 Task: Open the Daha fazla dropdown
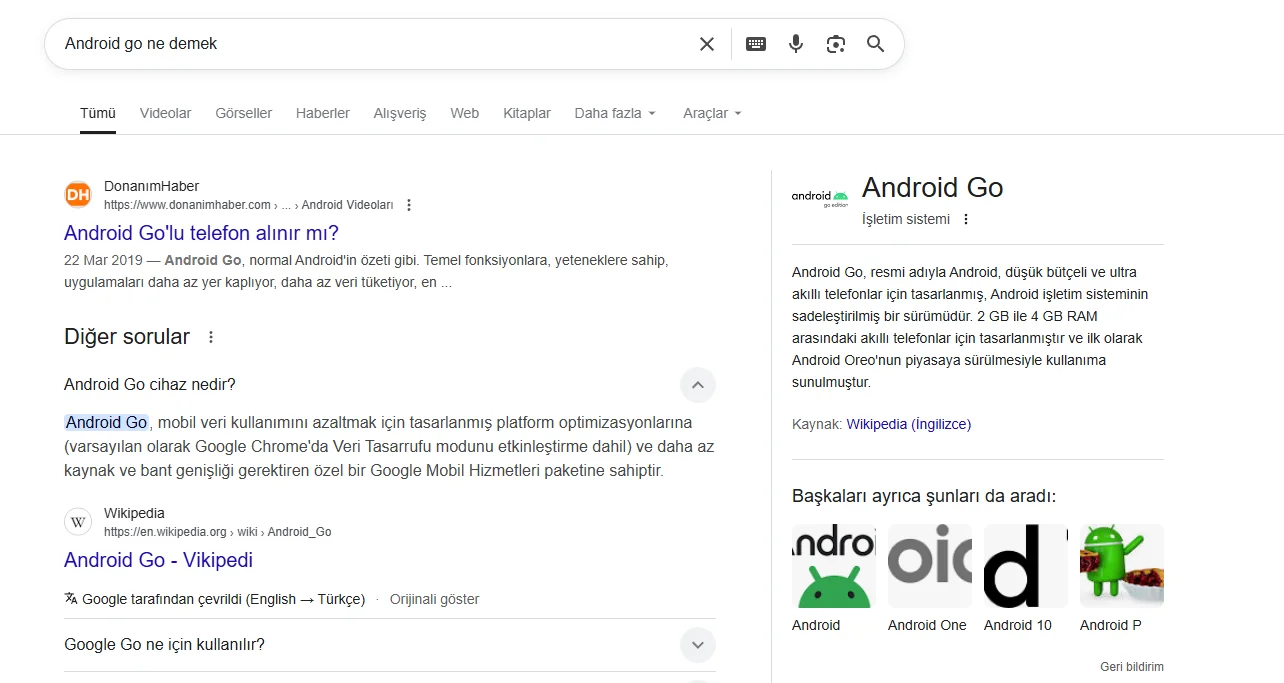(x=615, y=113)
